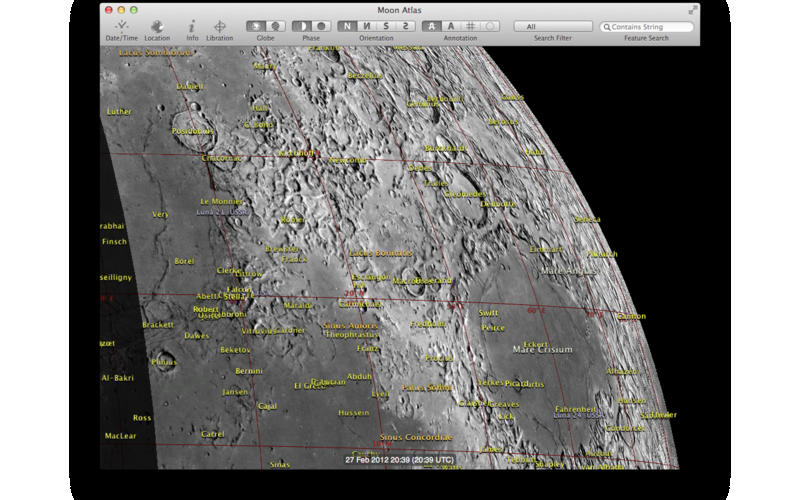This screenshot has height=500, width=800.
Task: Select the Maraldi label
Action: (298, 306)
